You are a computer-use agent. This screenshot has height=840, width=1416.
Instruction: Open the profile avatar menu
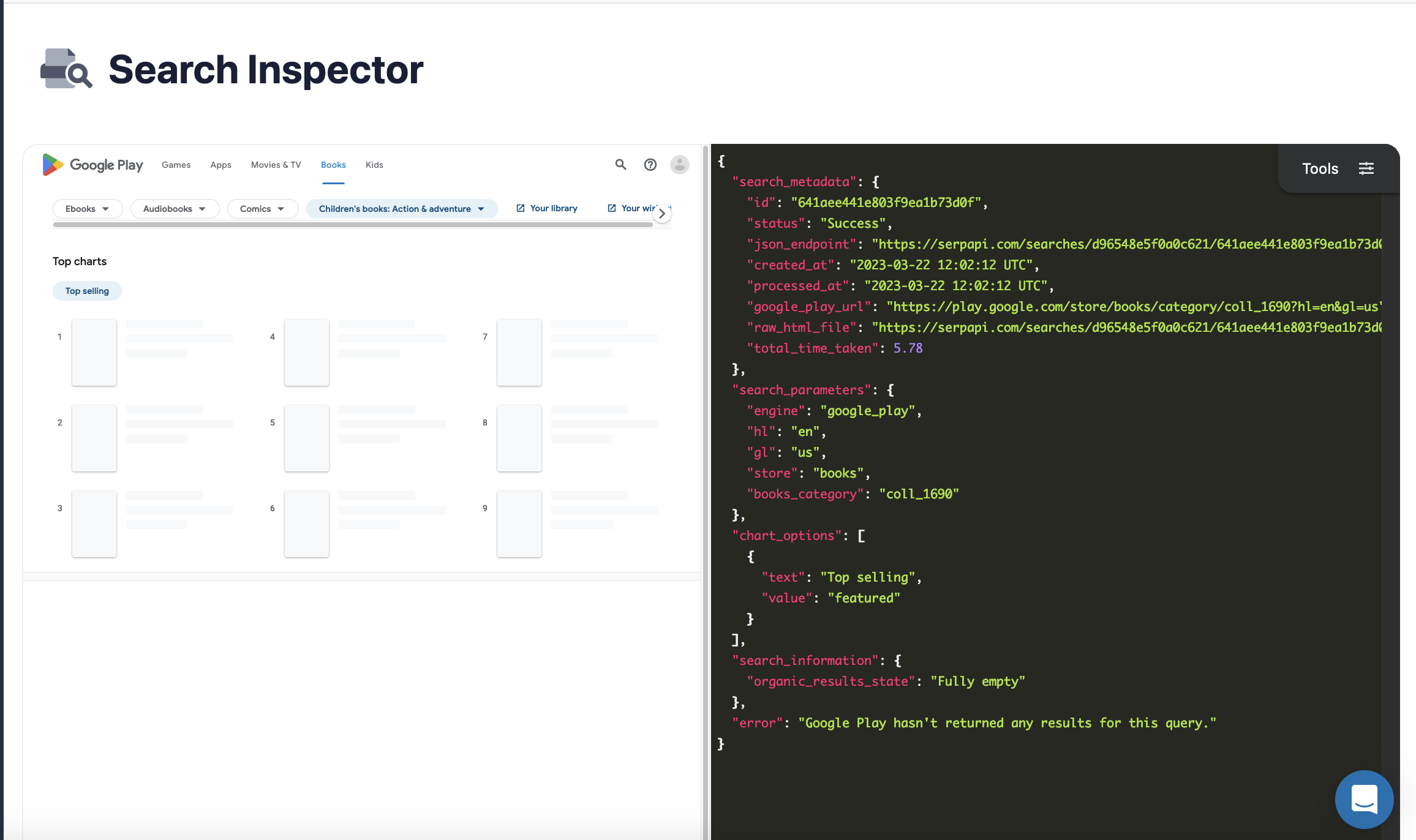point(680,165)
